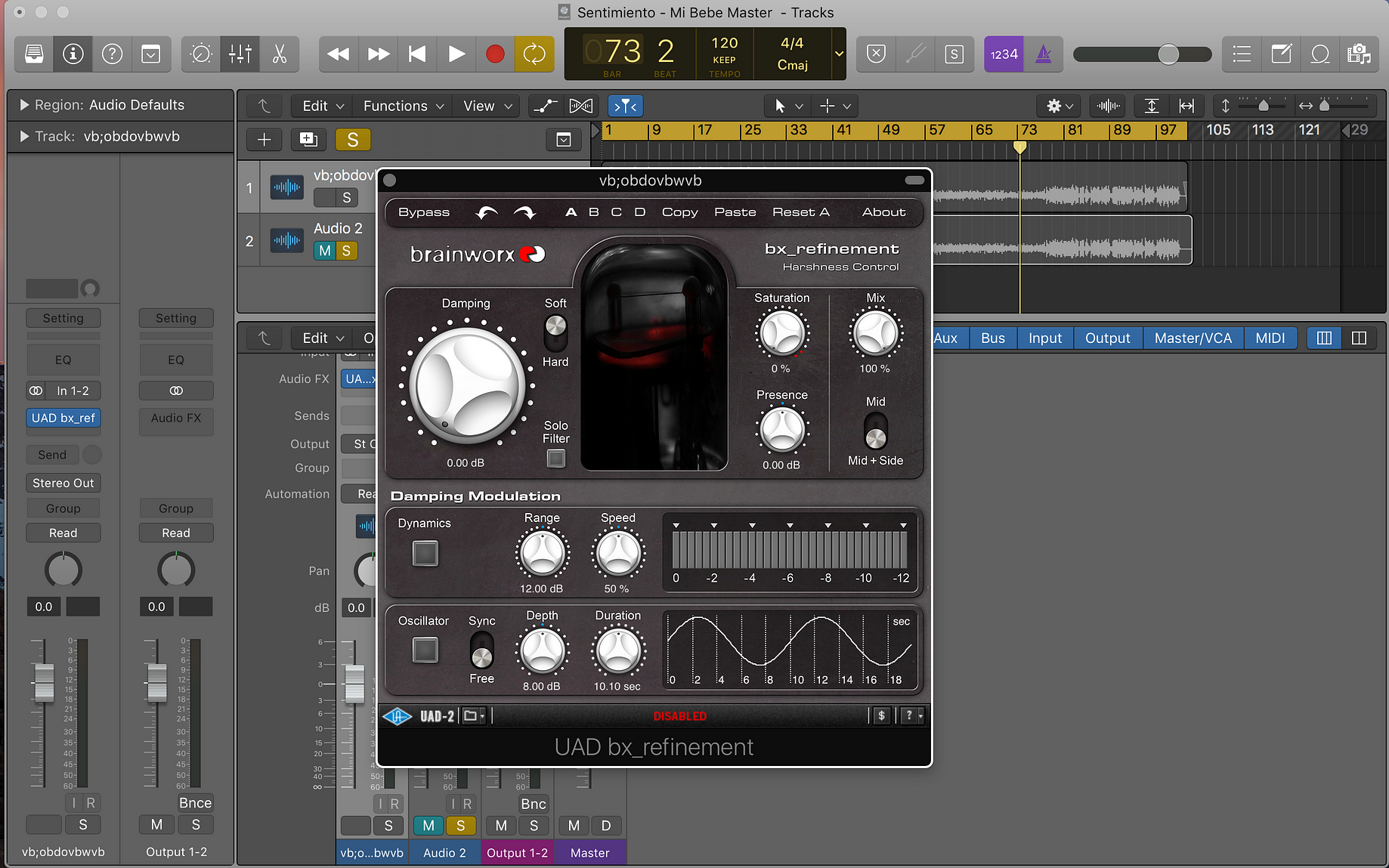This screenshot has height=868, width=1389.
Task: Toggle the Inspector info button
Action: (73, 54)
